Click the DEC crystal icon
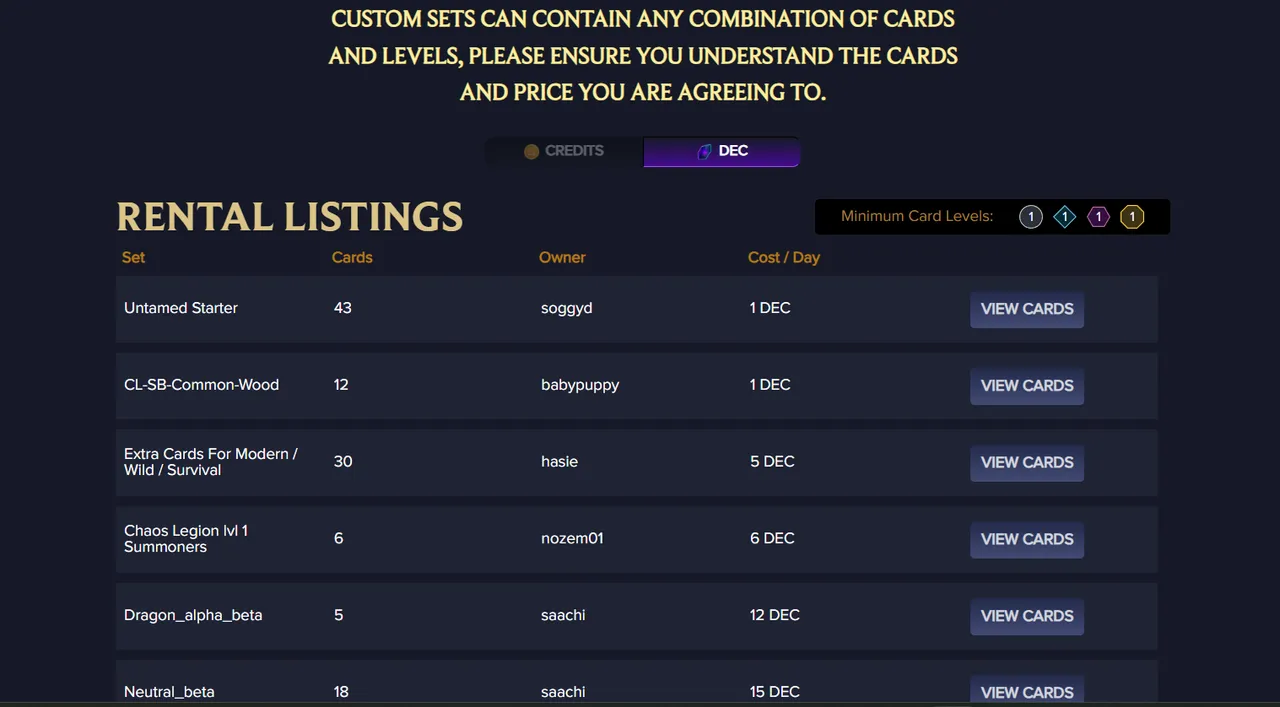The image size is (1280, 707). 705,151
